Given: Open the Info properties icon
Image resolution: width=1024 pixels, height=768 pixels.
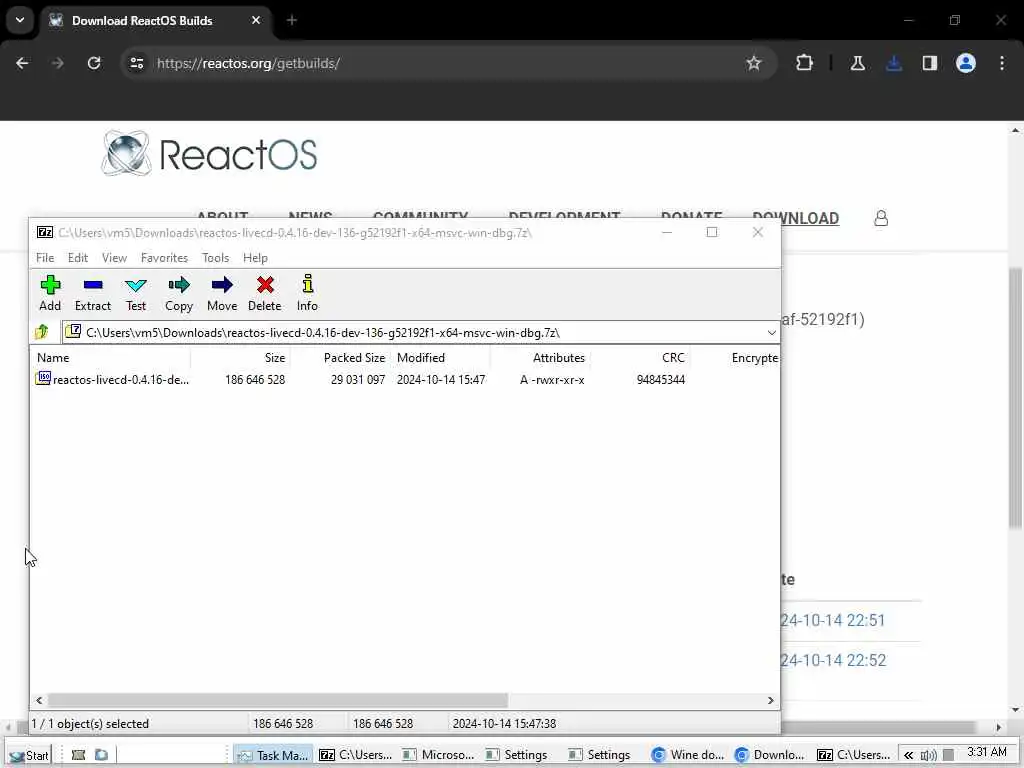Looking at the screenshot, I should point(307,293).
